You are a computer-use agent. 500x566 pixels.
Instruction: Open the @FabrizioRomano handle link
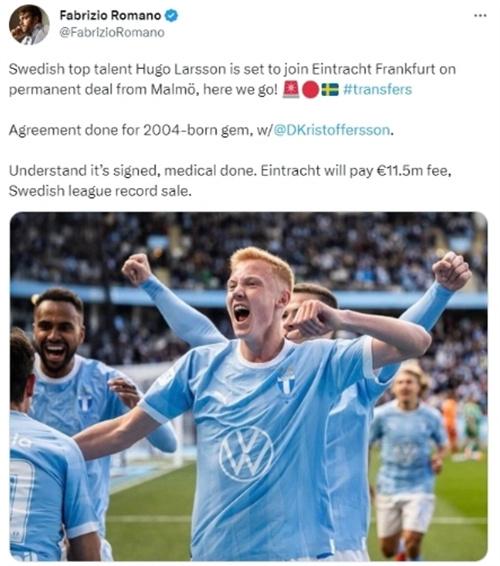[x=112, y=32]
